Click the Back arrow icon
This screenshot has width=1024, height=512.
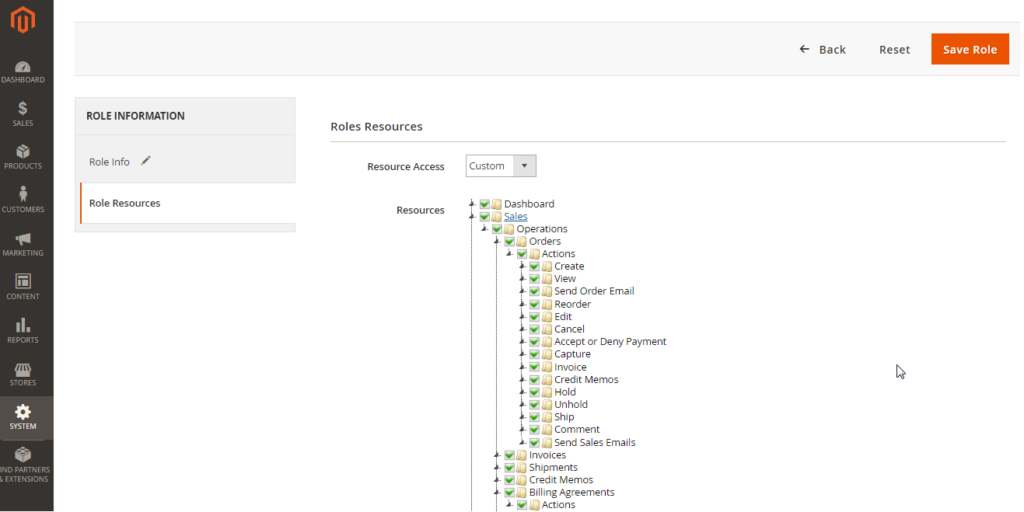[x=805, y=50]
